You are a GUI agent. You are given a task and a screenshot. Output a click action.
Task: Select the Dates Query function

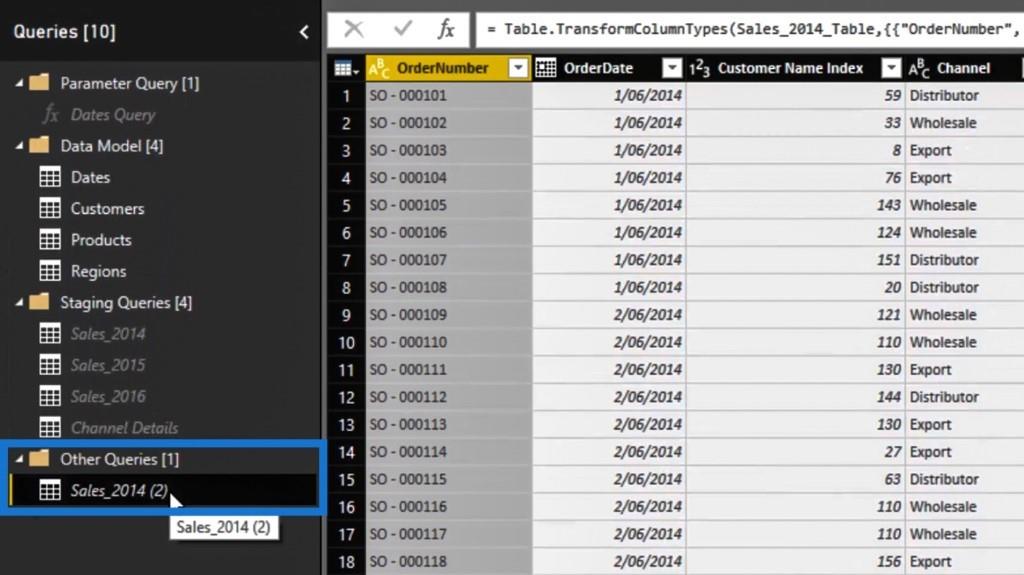point(113,115)
